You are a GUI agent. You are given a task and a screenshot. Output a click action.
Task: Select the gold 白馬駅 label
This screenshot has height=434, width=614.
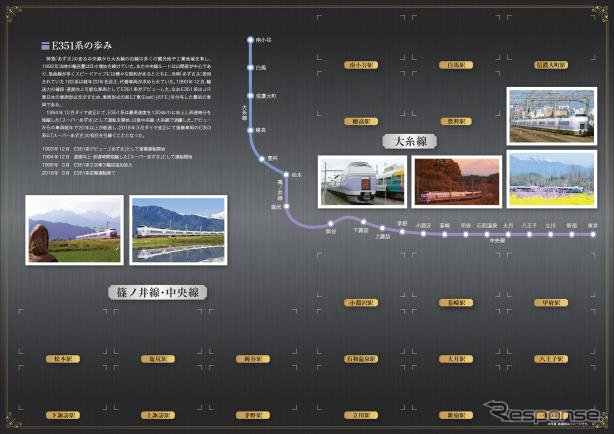coord(456,65)
